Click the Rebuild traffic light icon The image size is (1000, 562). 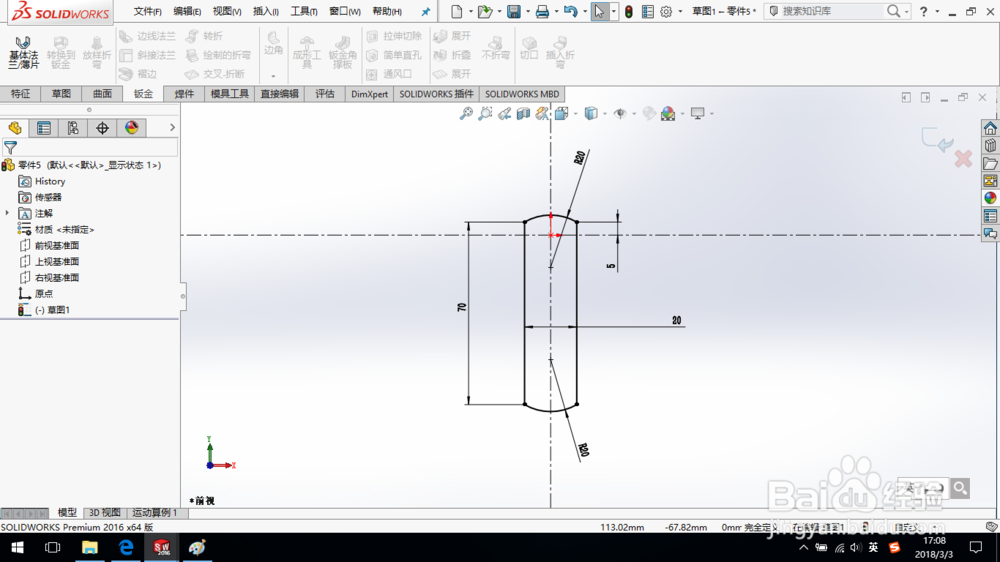(629, 11)
